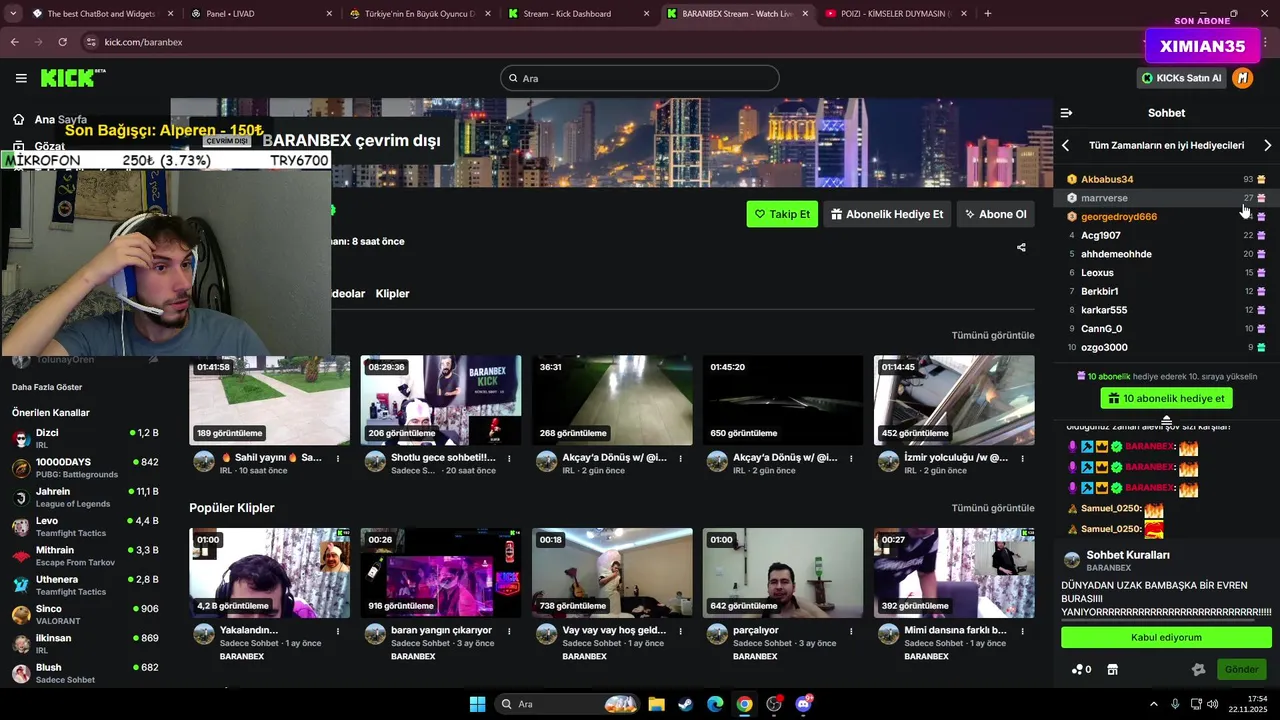This screenshot has width=1280, height=720.
Task: Switch to 'POIZI - KİMSELER DUYMASIN' browser tab
Action: 895,14
